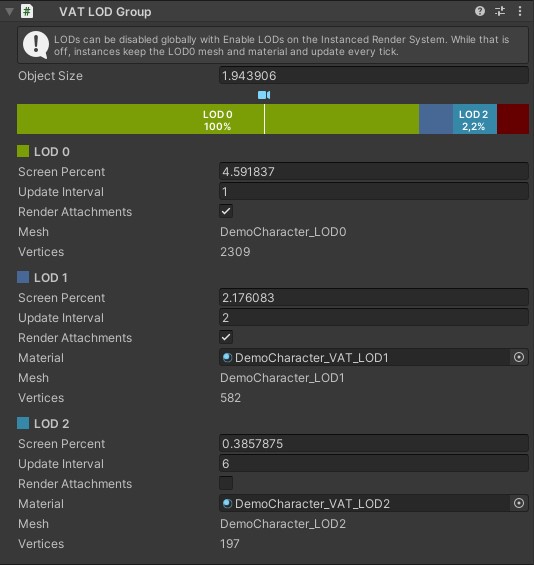Click the C# script icon beside VAT LOD Group
Viewport: 534px width, 565px height.
point(27,12)
